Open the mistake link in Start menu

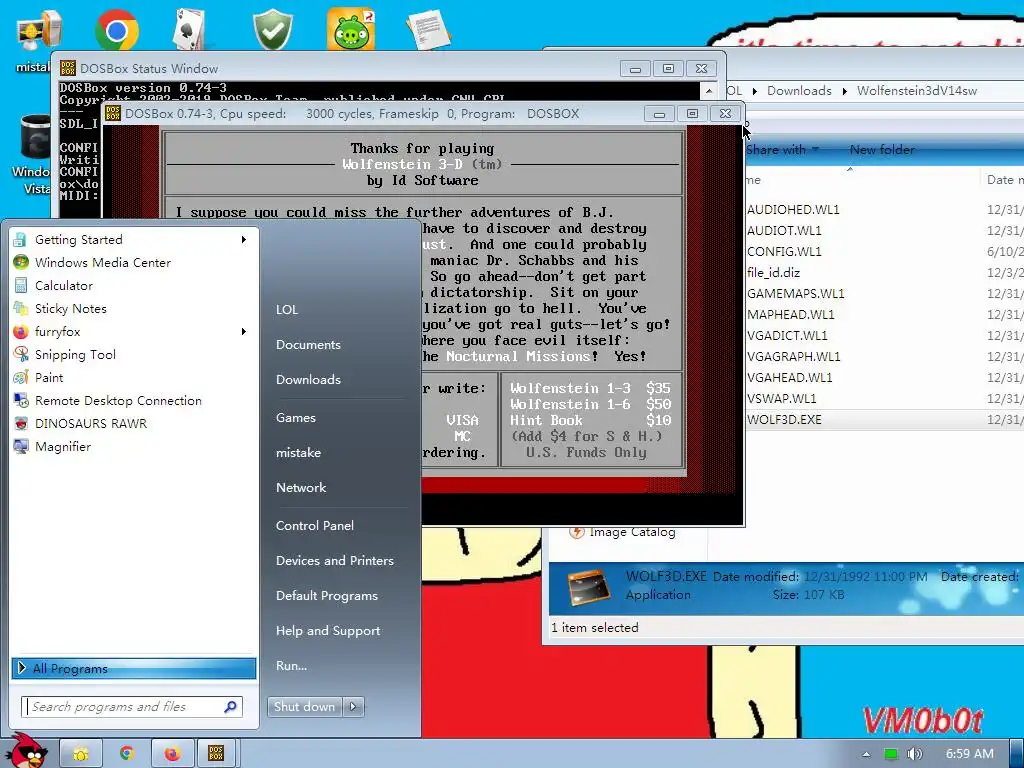pyautogui.click(x=298, y=453)
